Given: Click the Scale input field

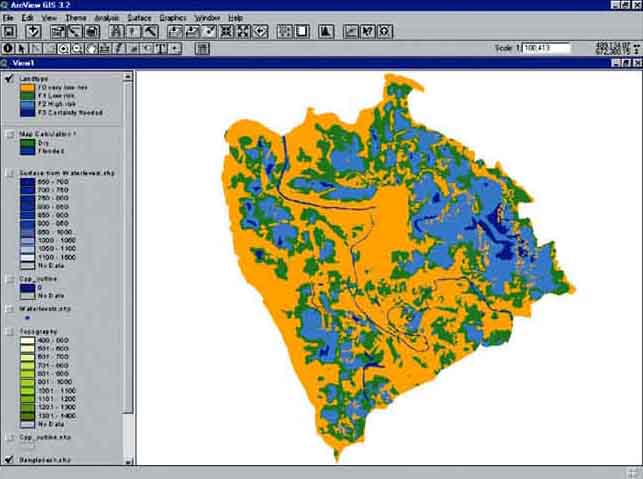Looking at the screenshot, I should click(x=549, y=47).
